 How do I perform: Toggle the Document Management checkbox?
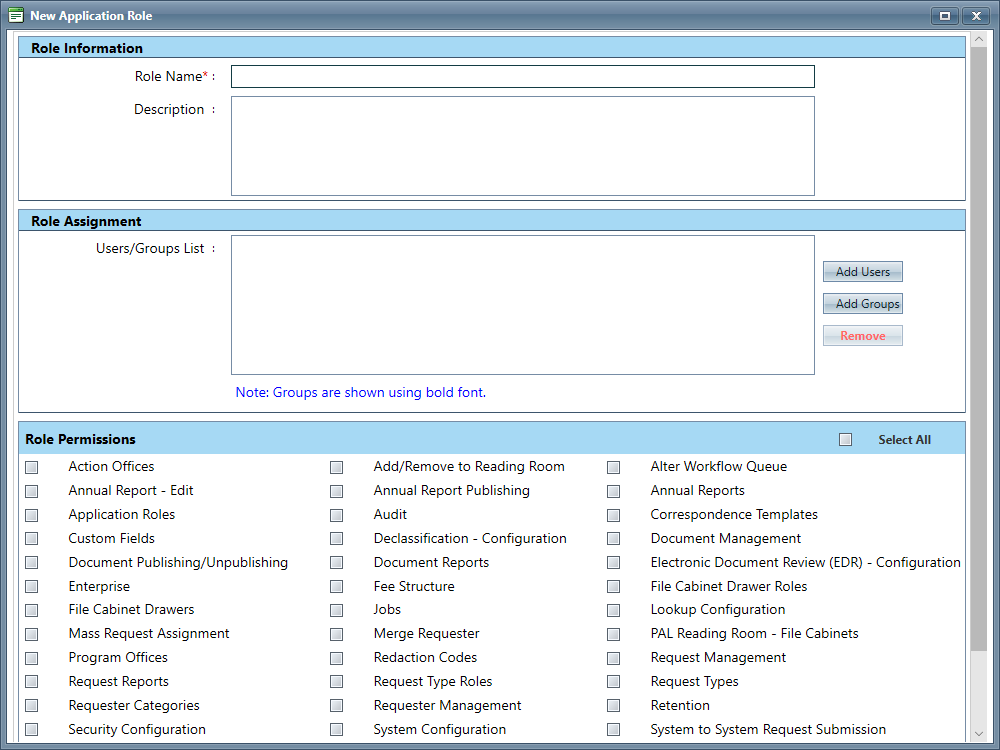pyautogui.click(x=614, y=539)
